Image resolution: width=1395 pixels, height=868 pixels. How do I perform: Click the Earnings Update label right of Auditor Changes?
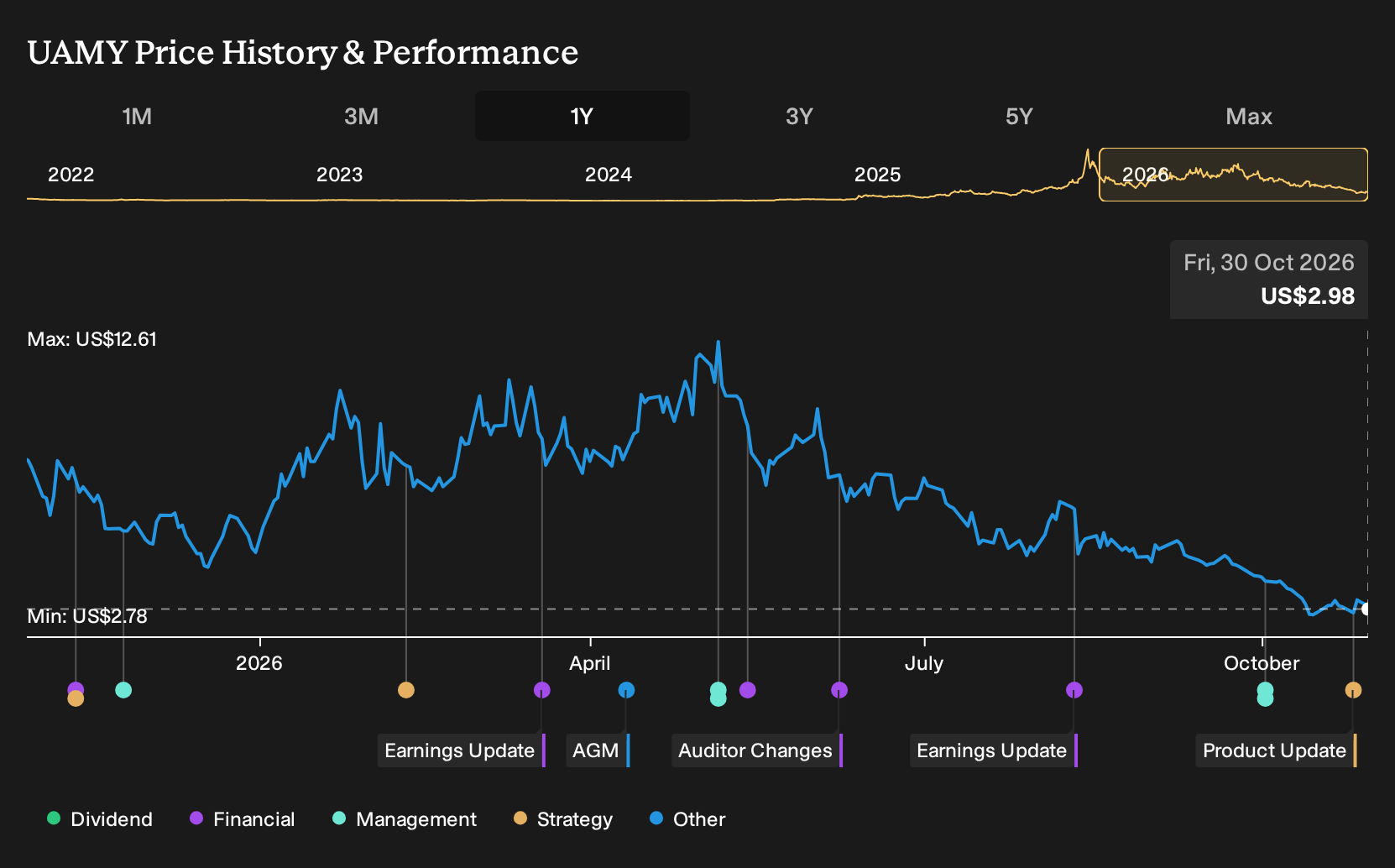tap(993, 750)
